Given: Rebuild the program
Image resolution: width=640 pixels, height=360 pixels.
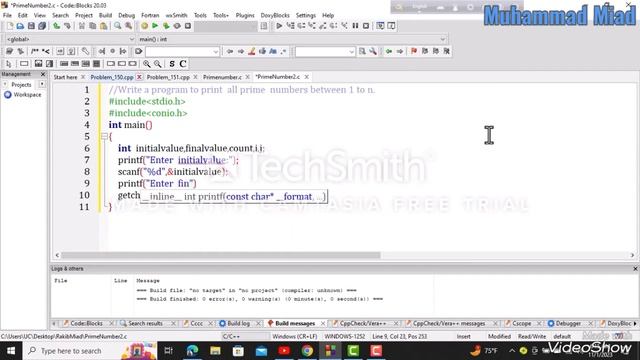Looking at the screenshot, I should pos(177,26).
